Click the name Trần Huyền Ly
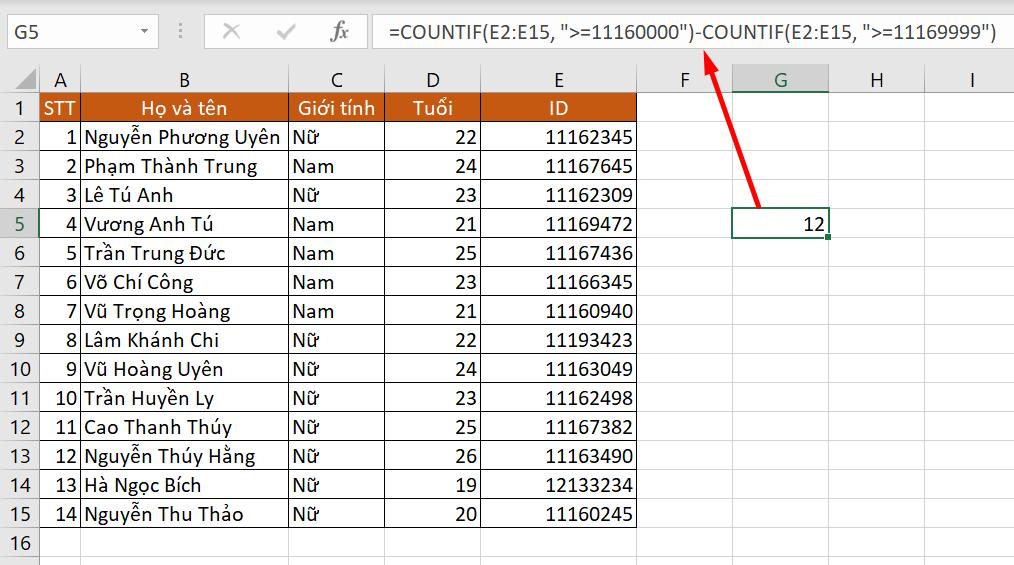 [149, 398]
